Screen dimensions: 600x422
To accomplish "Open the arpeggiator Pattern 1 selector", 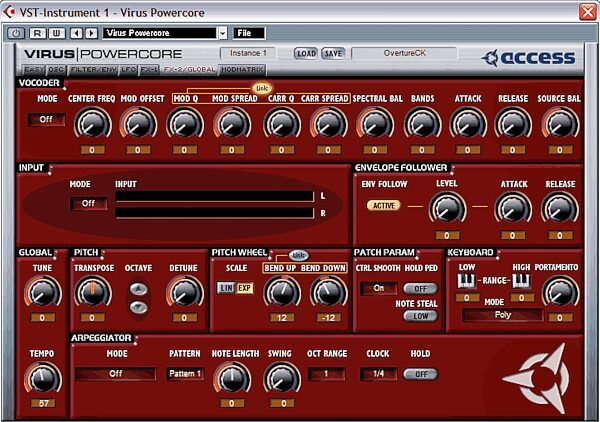I will point(185,374).
